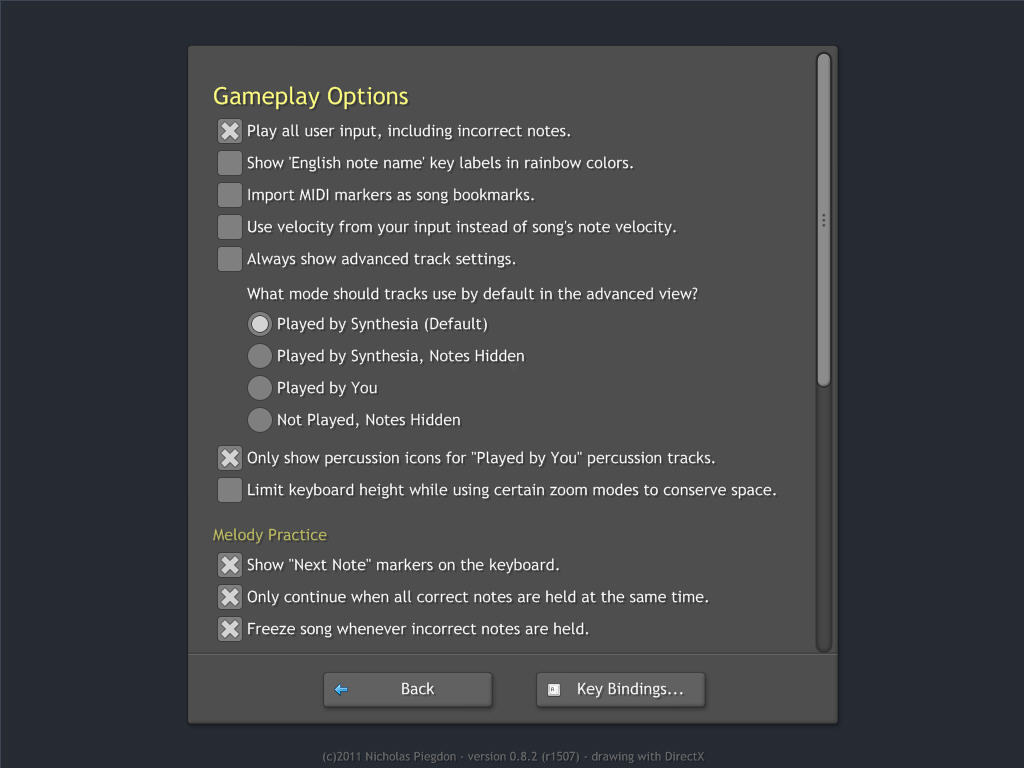Enable Import MIDI markers as bookmarks

point(230,195)
